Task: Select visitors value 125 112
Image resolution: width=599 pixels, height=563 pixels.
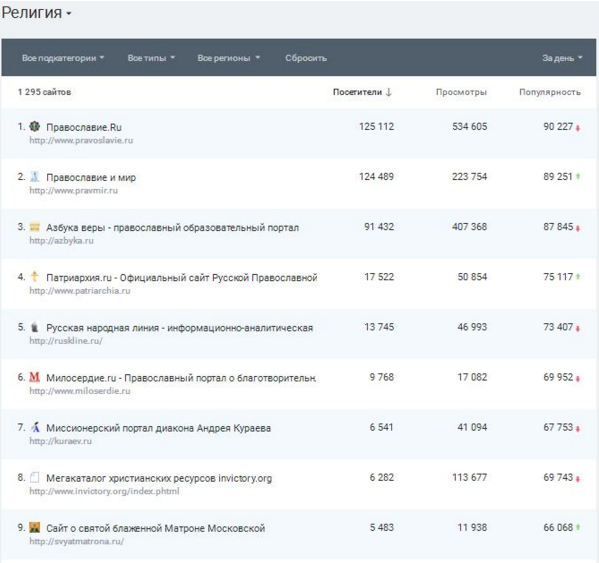Action: coord(376,126)
